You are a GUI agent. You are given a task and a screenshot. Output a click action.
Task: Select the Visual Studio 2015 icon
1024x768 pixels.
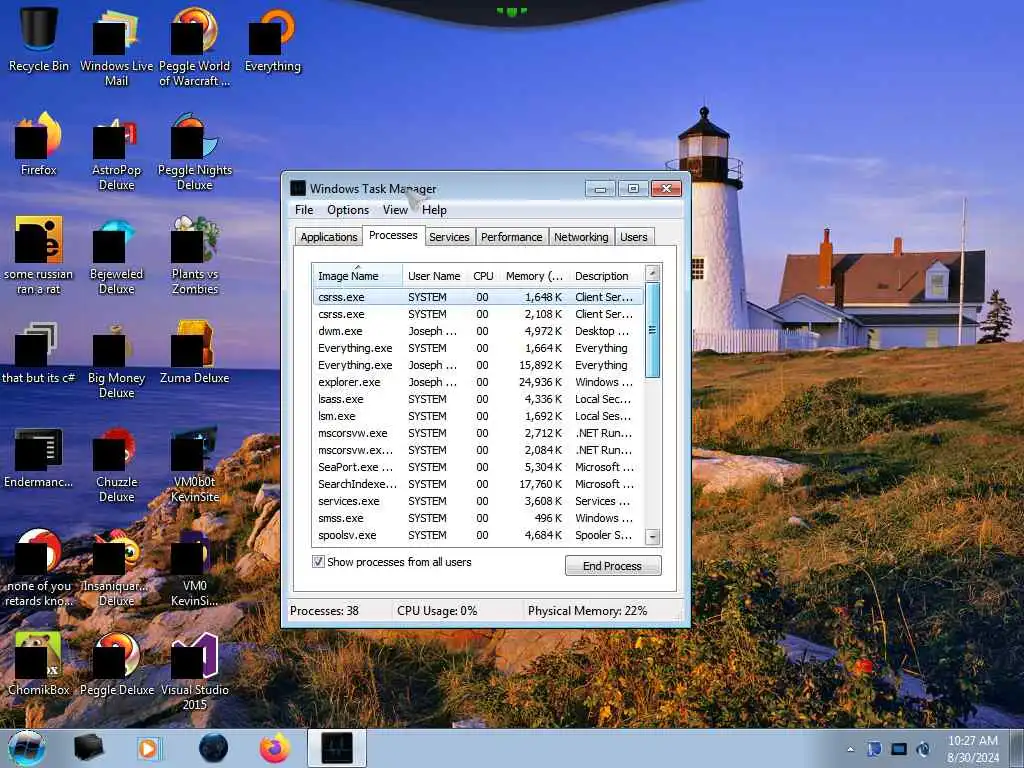tap(195, 672)
